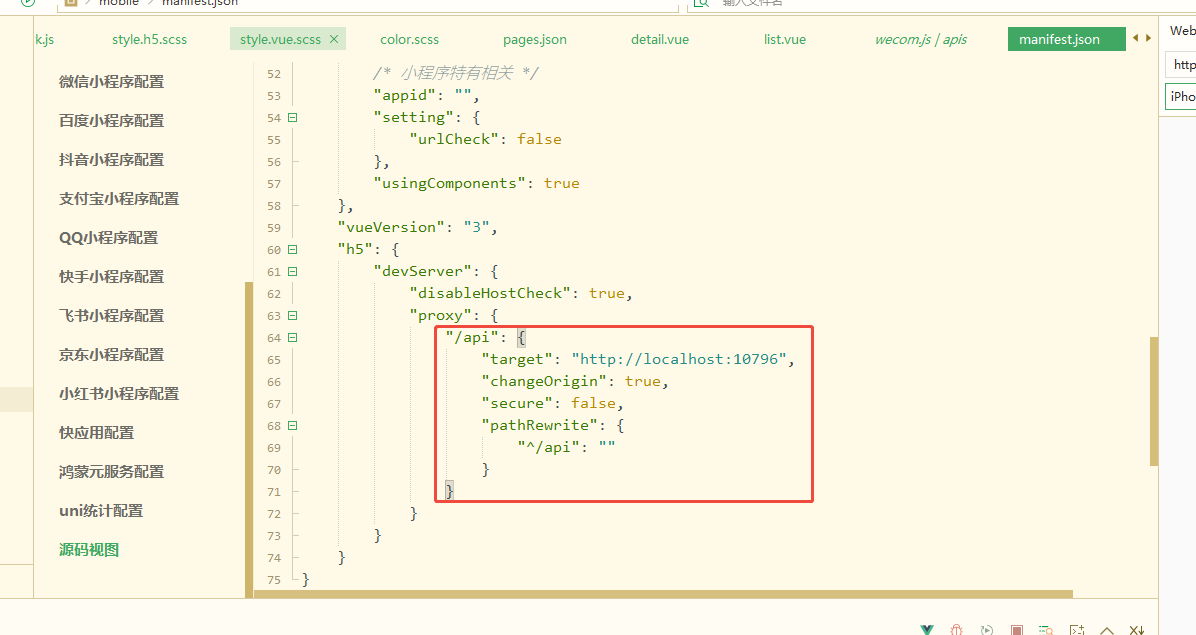This screenshot has width=1196, height=635.
Task: Open the log search filter icon
Action: [x=1047, y=630]
